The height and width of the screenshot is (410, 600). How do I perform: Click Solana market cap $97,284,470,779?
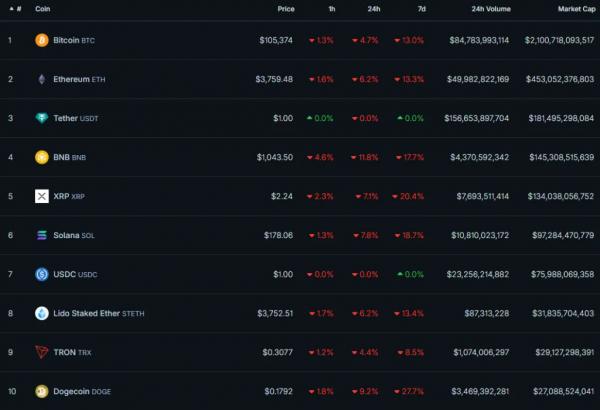tap(563, 235)
